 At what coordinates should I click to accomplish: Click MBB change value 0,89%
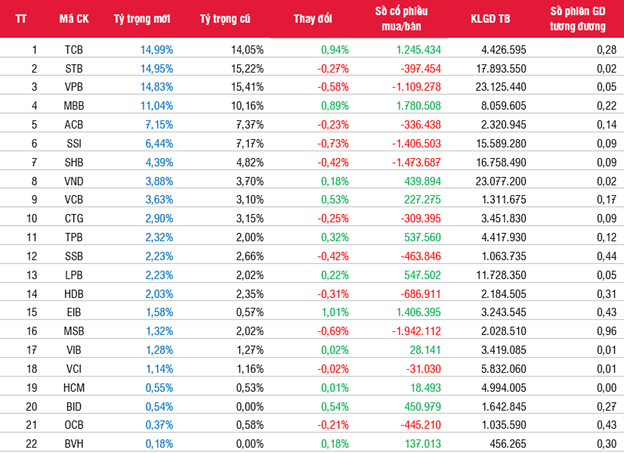335,106
